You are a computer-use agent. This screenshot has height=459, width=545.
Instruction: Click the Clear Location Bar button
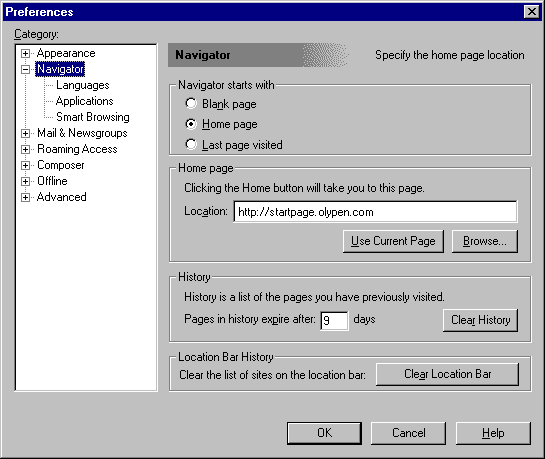447,374
